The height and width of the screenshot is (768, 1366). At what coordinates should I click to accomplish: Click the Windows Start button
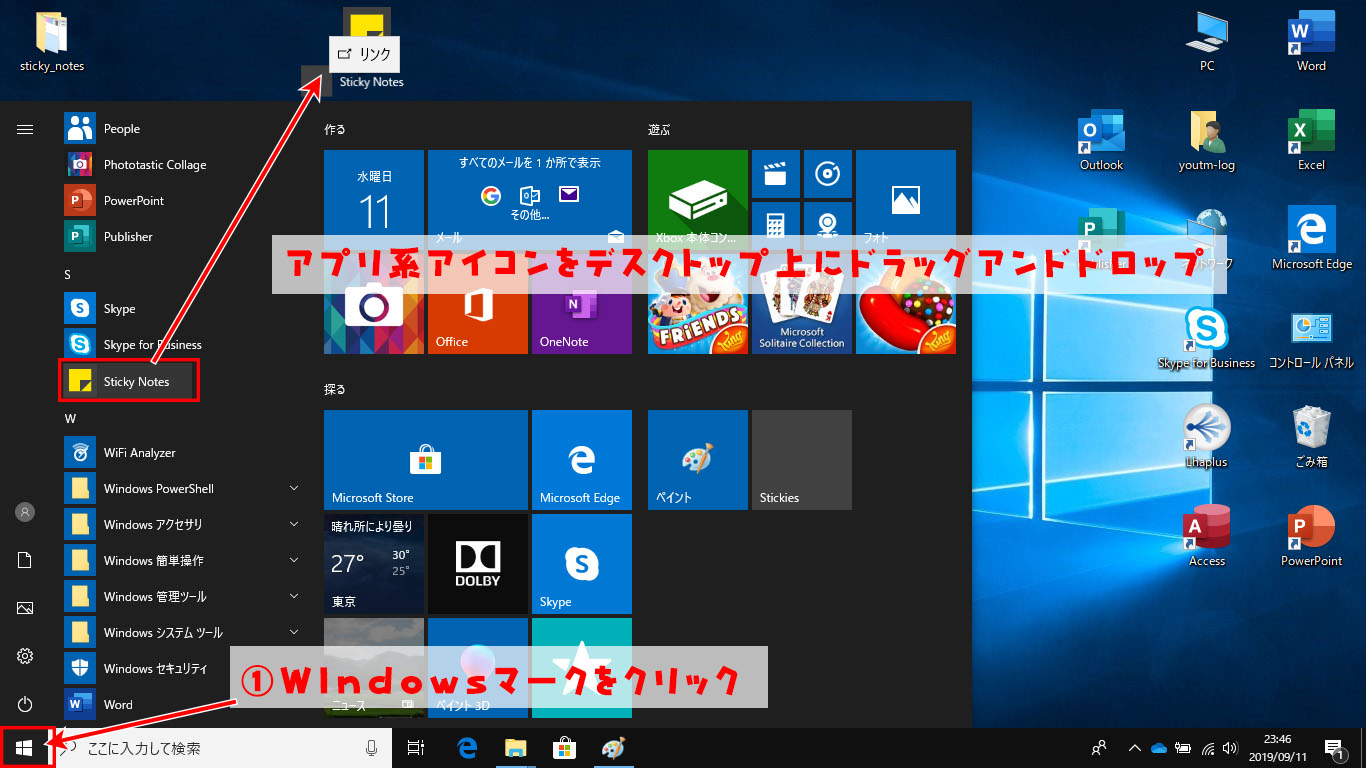pos(25,748)
